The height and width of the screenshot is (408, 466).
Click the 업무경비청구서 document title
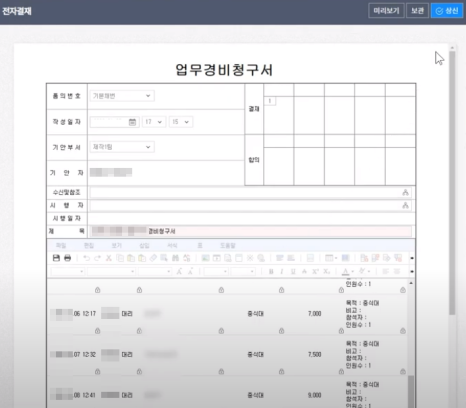(224, 70)
